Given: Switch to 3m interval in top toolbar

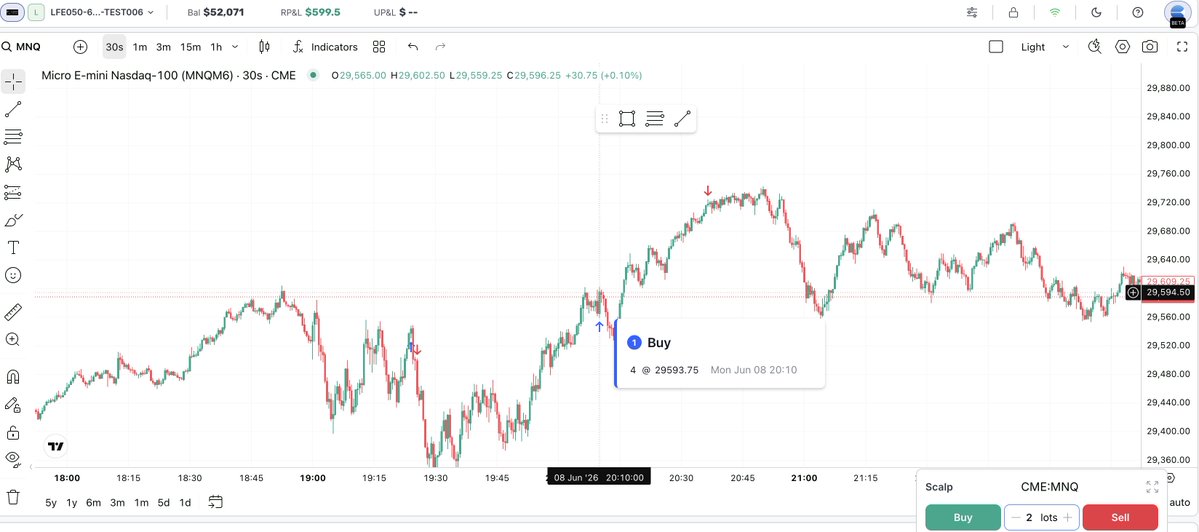Looking at the screenshot, I should [164, 47].
